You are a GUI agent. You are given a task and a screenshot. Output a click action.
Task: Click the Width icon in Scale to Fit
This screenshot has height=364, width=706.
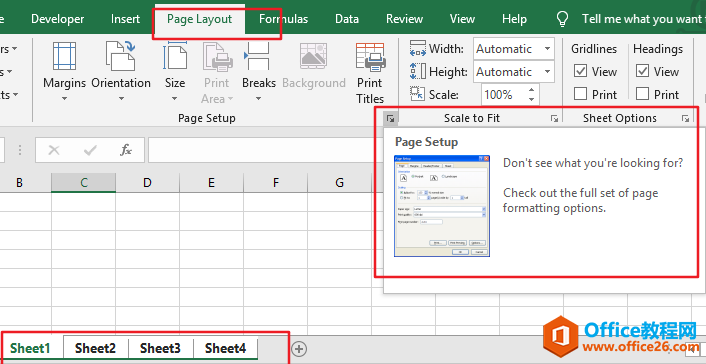tap(417, 49)
